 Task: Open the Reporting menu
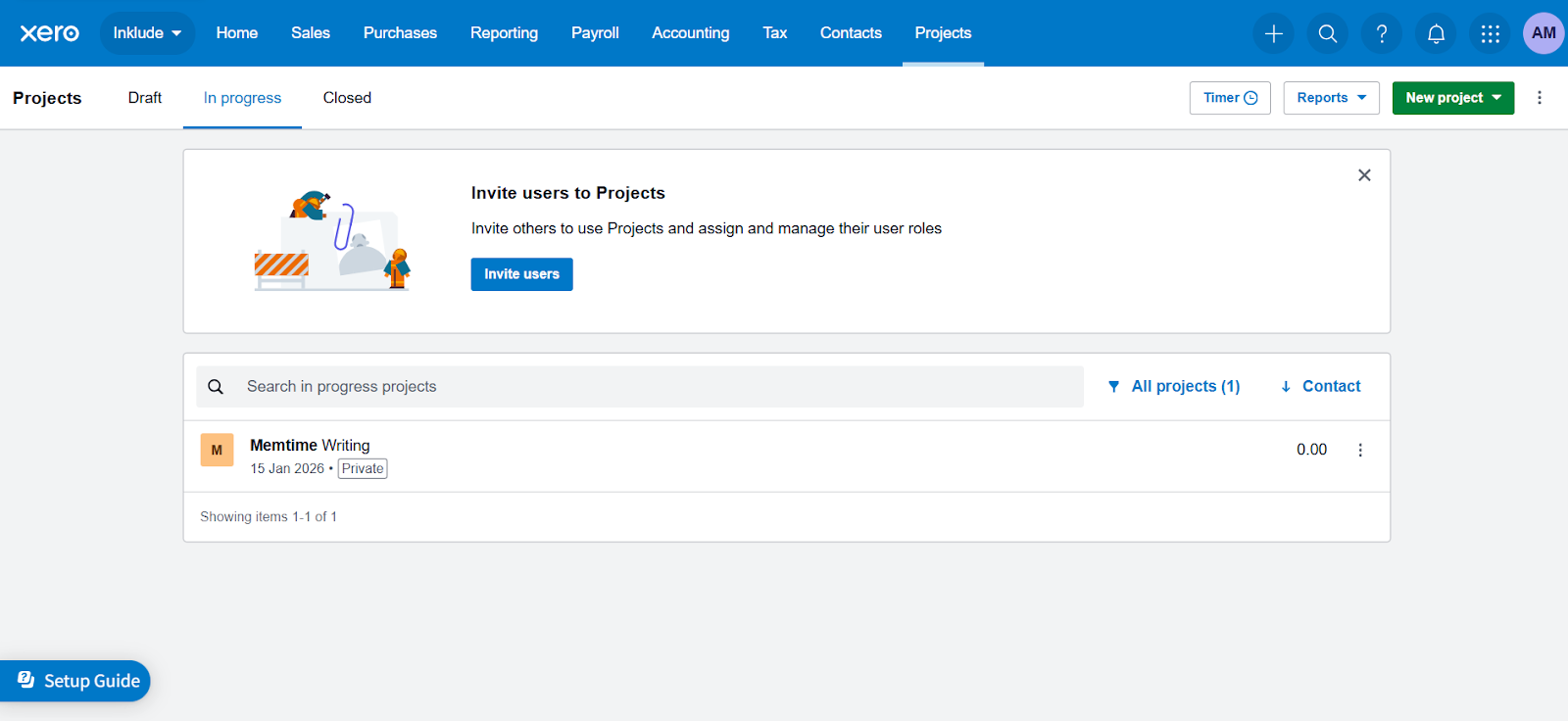tap(504, 33)
